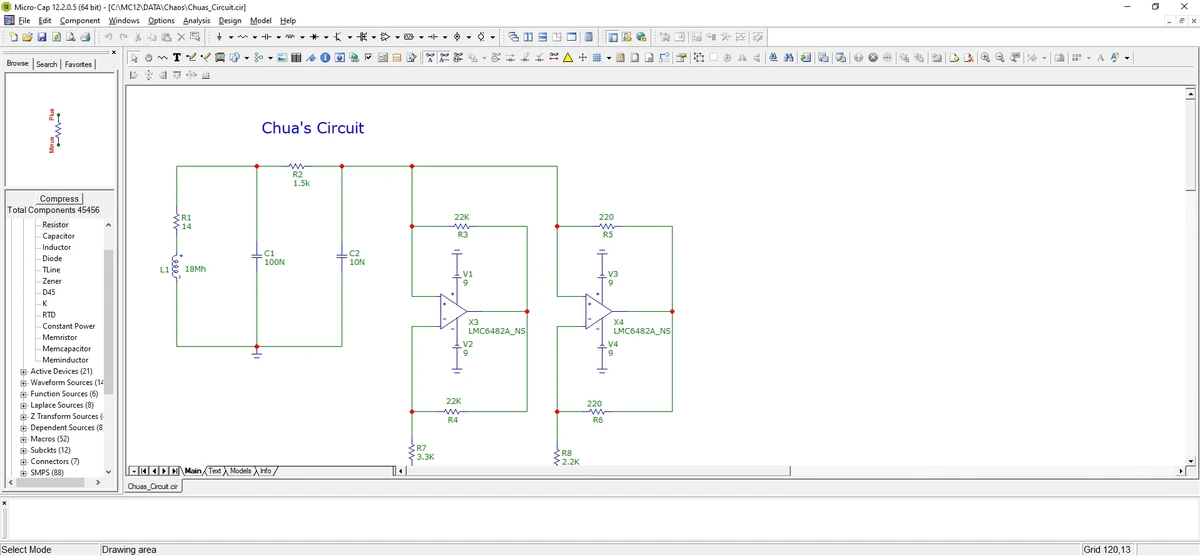
Task: Switch to the Info page tab
Action: tap(266, 470)
